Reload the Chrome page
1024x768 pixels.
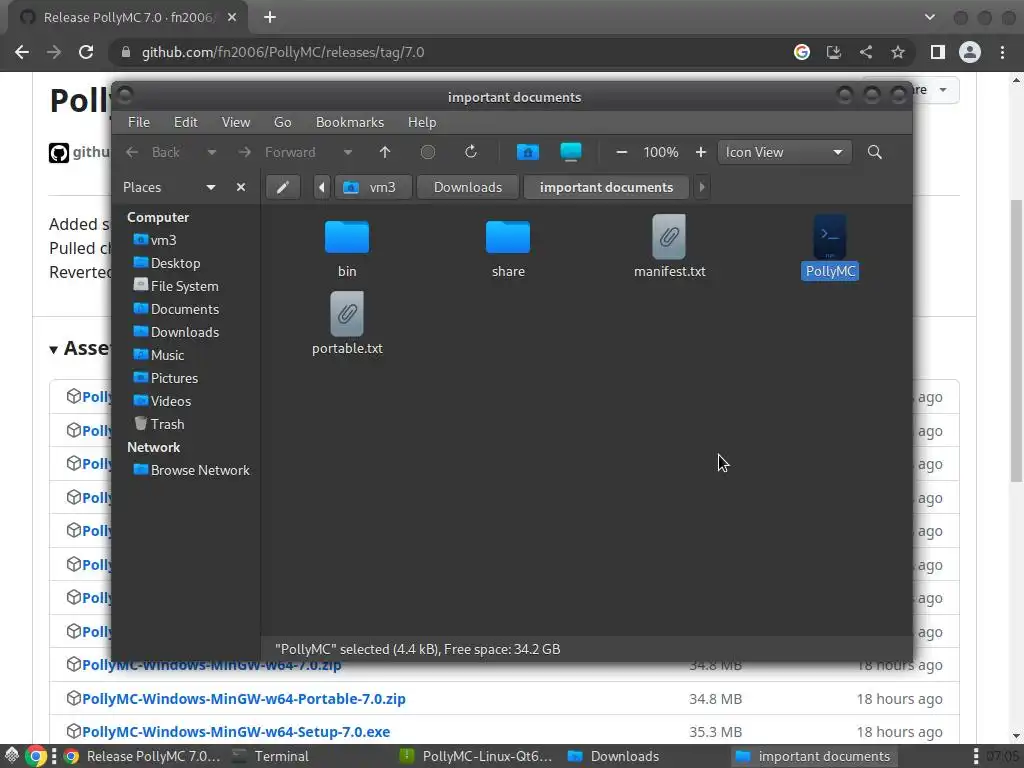[86, 52]
